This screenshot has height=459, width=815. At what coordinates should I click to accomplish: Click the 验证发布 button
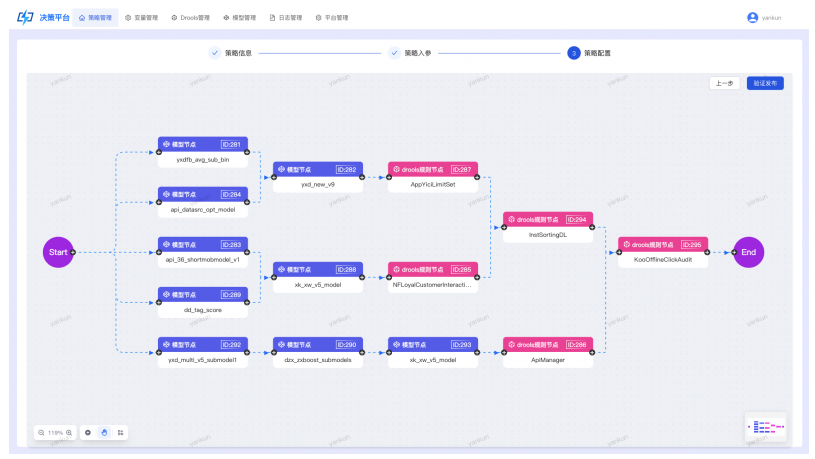click(x=765, y=83)
